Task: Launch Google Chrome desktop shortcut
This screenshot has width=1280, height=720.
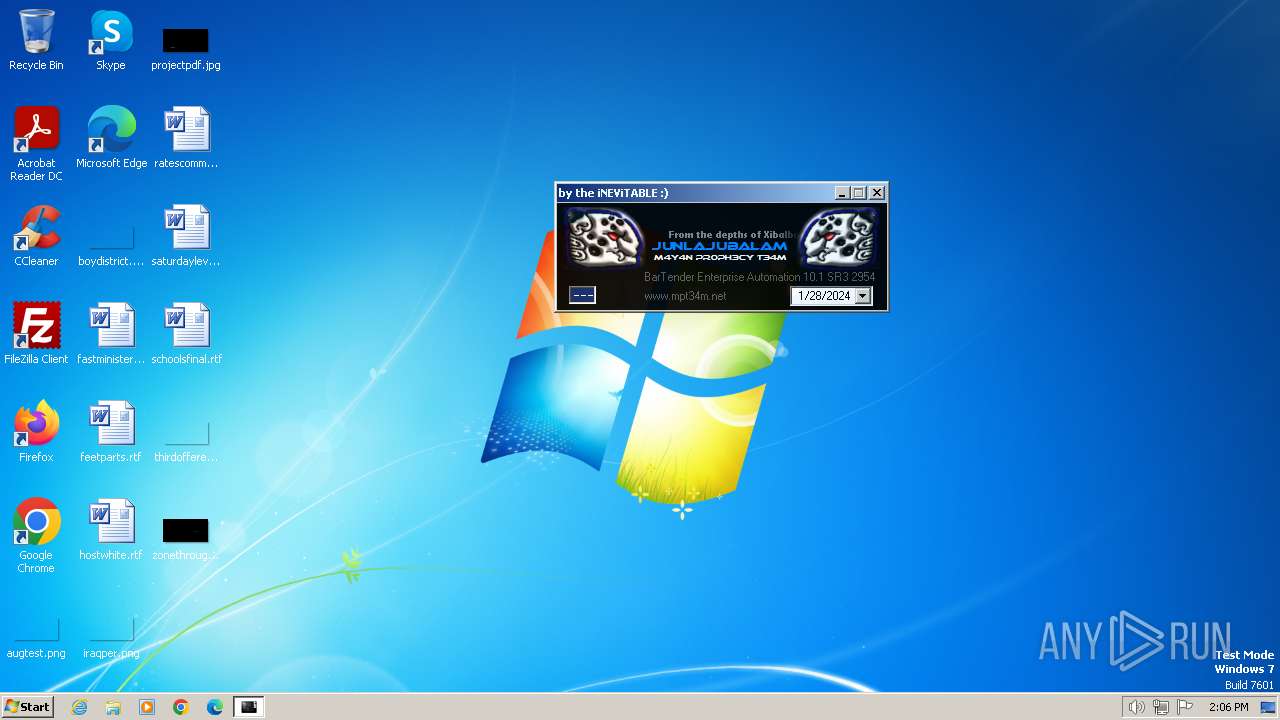Action: (x=36, y=536)
